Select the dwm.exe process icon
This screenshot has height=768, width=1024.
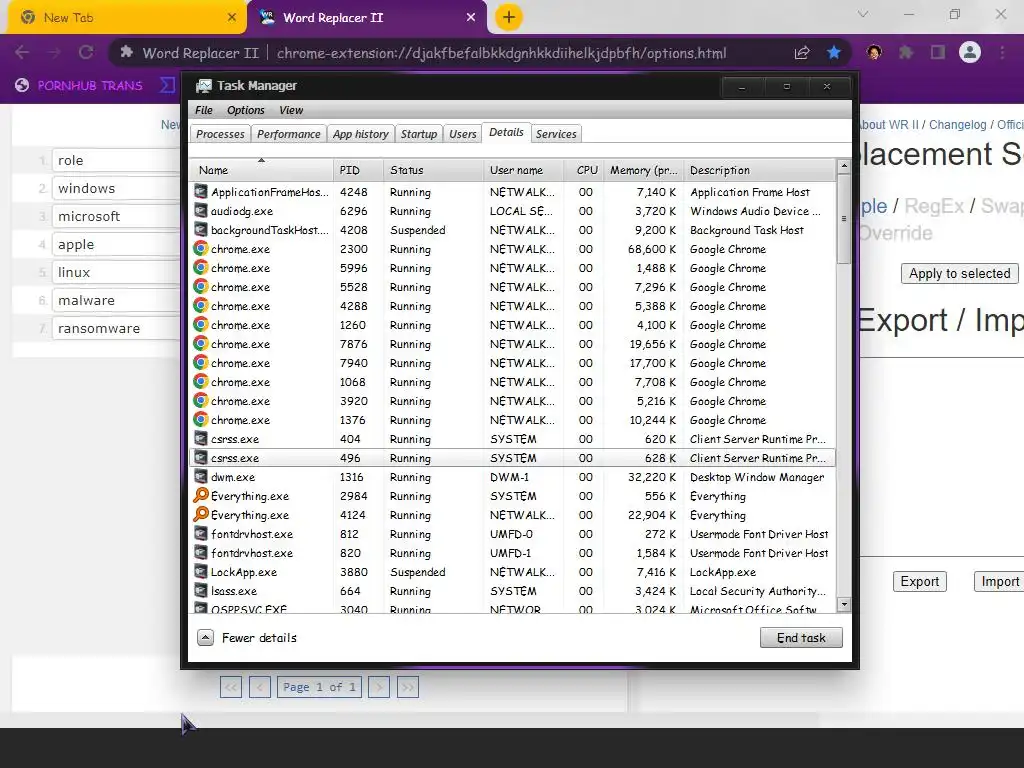click(200, 477)
